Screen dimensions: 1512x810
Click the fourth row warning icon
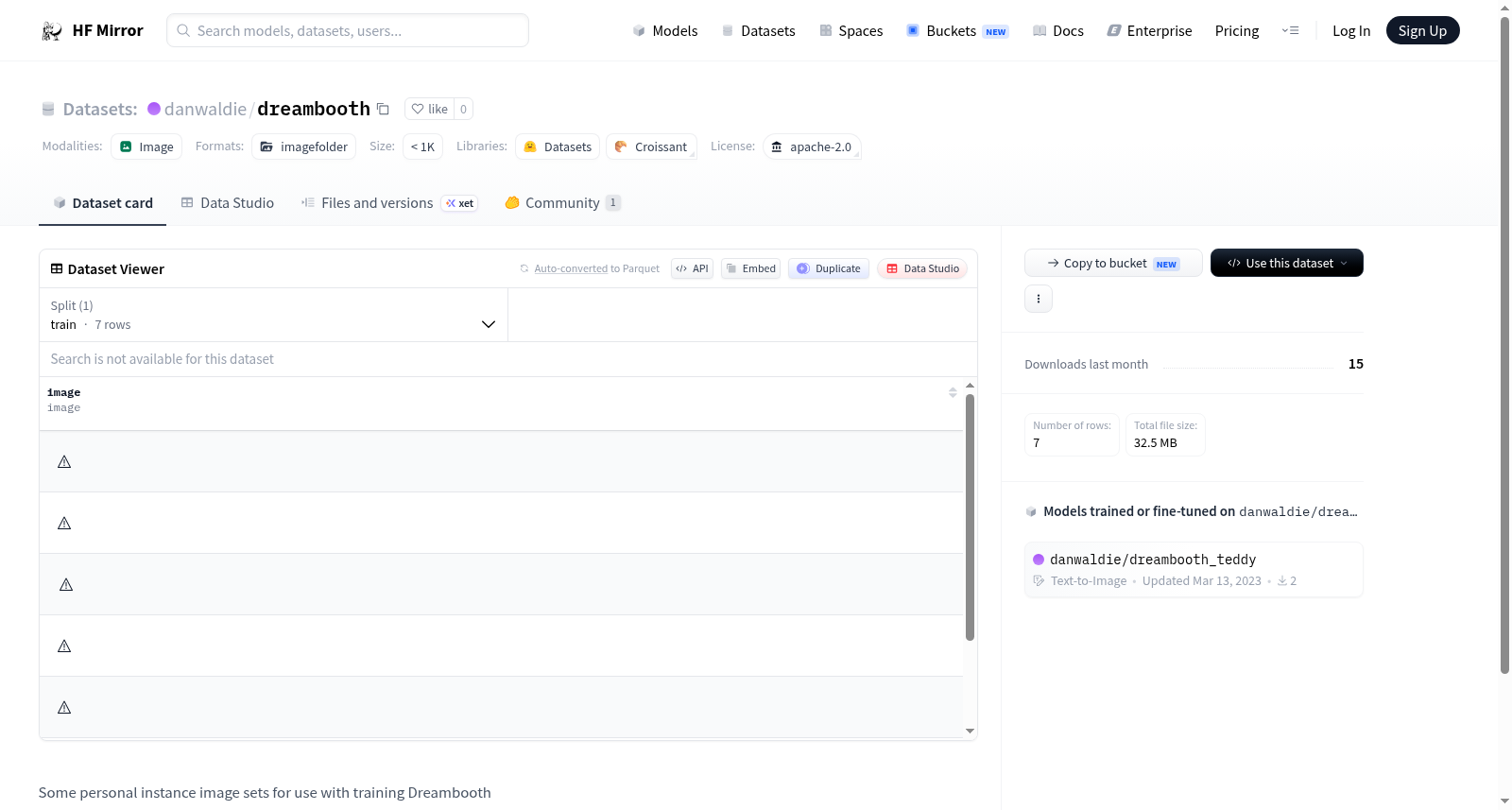coord(64,646)
